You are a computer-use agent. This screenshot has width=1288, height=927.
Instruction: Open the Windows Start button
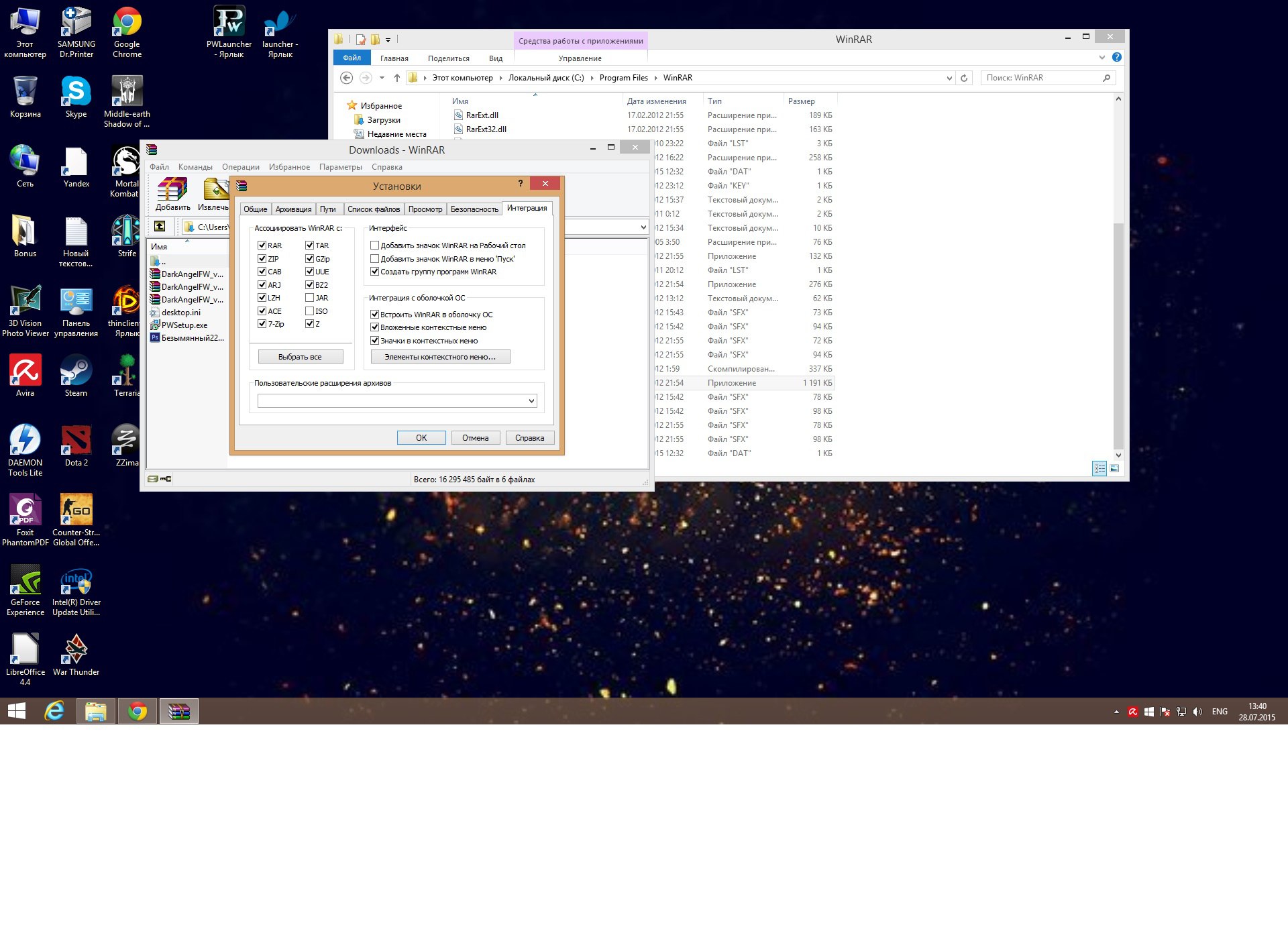point(17,711)
